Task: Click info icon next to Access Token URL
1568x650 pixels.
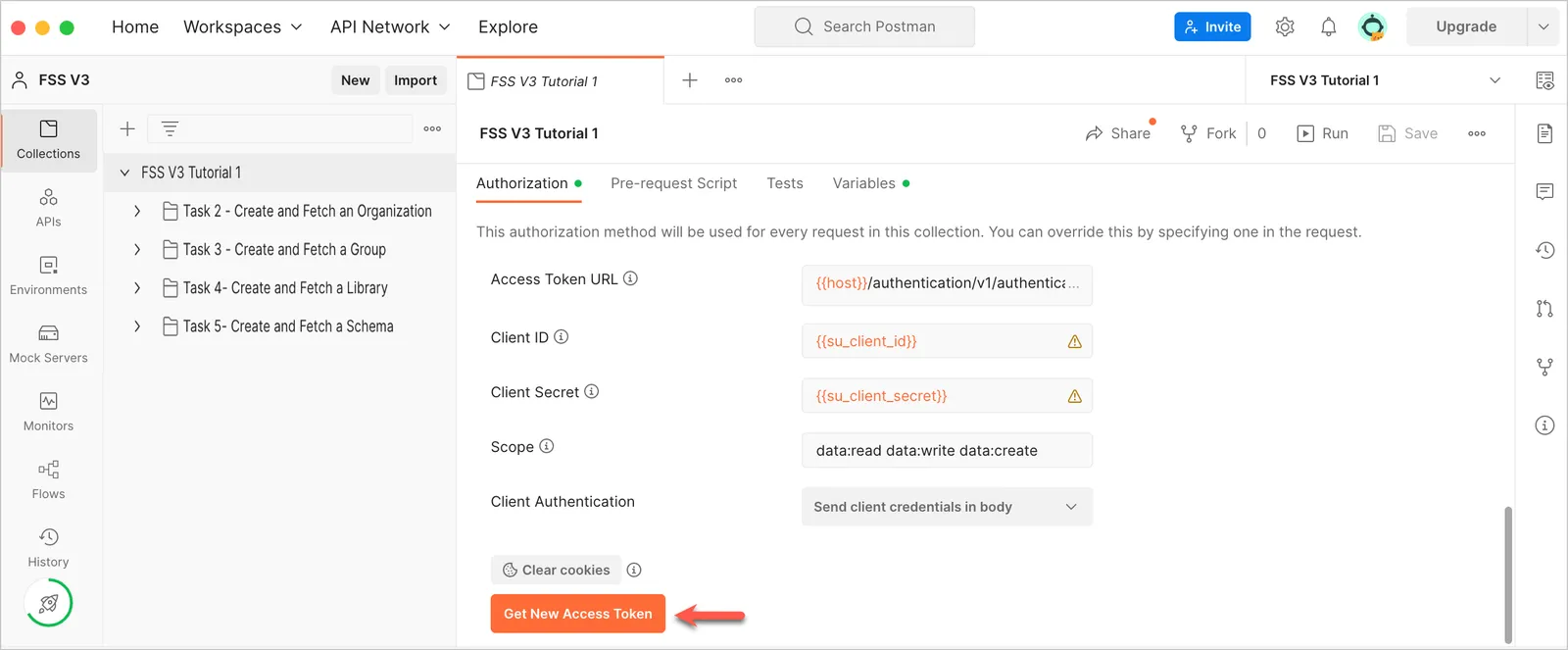Action: pos(630,278)
